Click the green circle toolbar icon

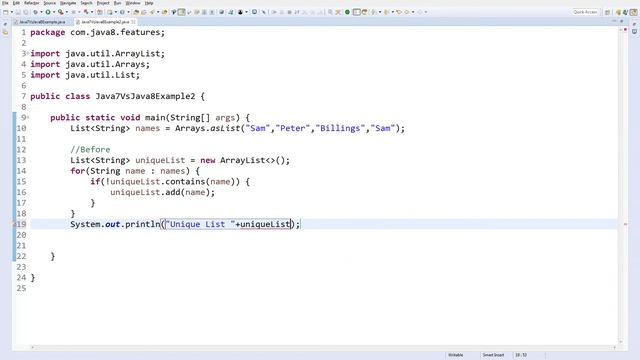tap(347, 12)
